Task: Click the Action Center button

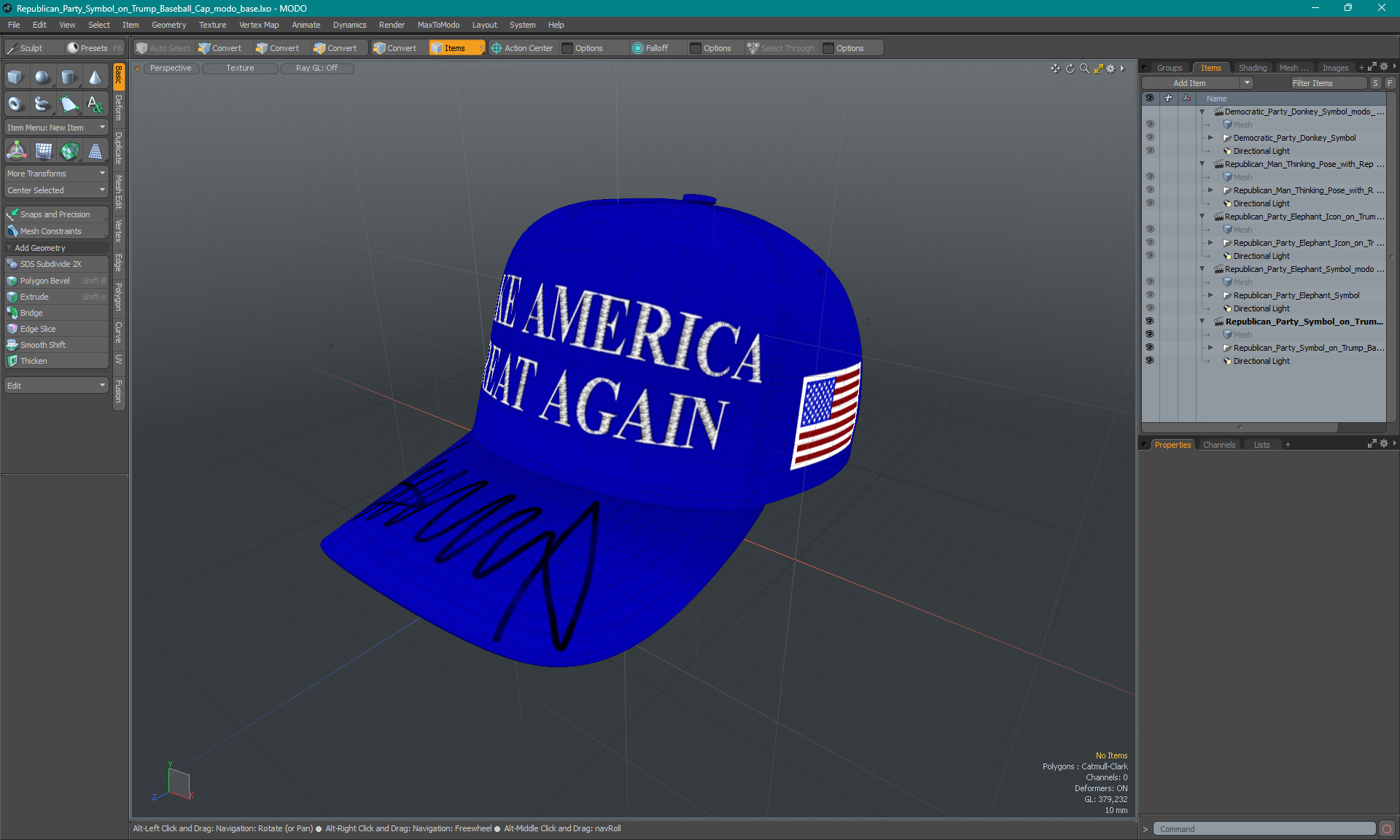Action: point(522,48)
